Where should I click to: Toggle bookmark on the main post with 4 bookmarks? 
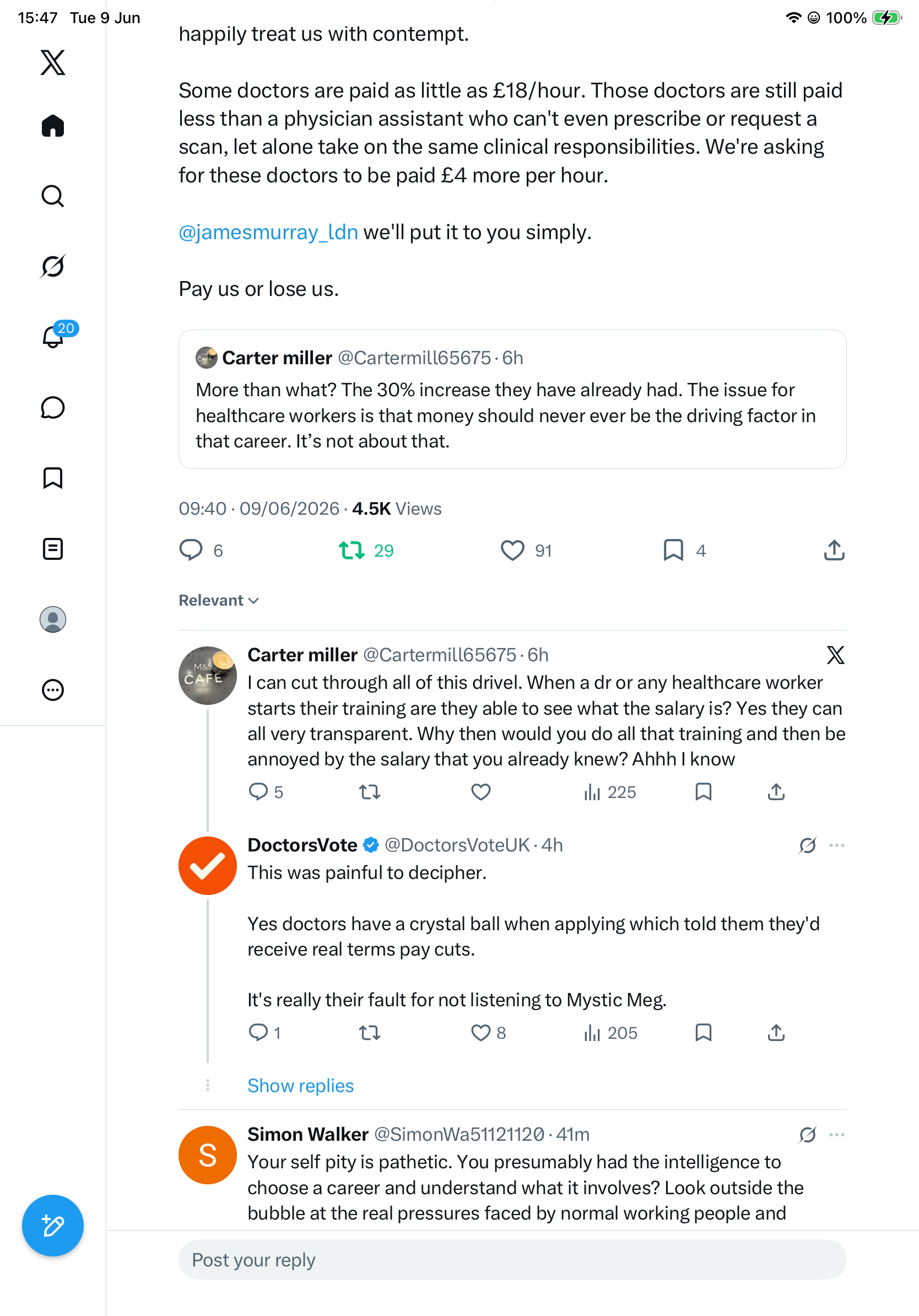[684, 550]
